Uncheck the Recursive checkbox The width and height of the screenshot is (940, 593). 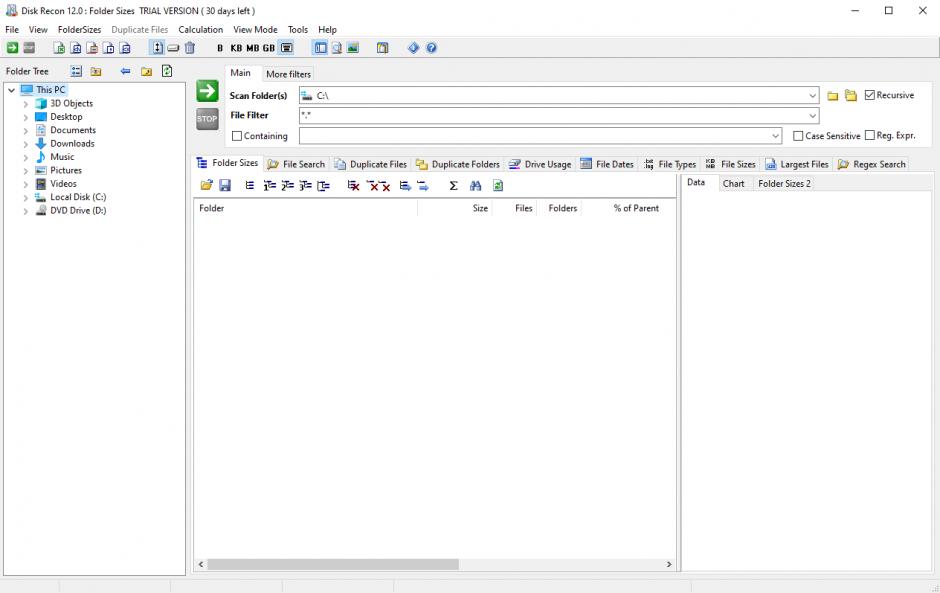[870, 95]
